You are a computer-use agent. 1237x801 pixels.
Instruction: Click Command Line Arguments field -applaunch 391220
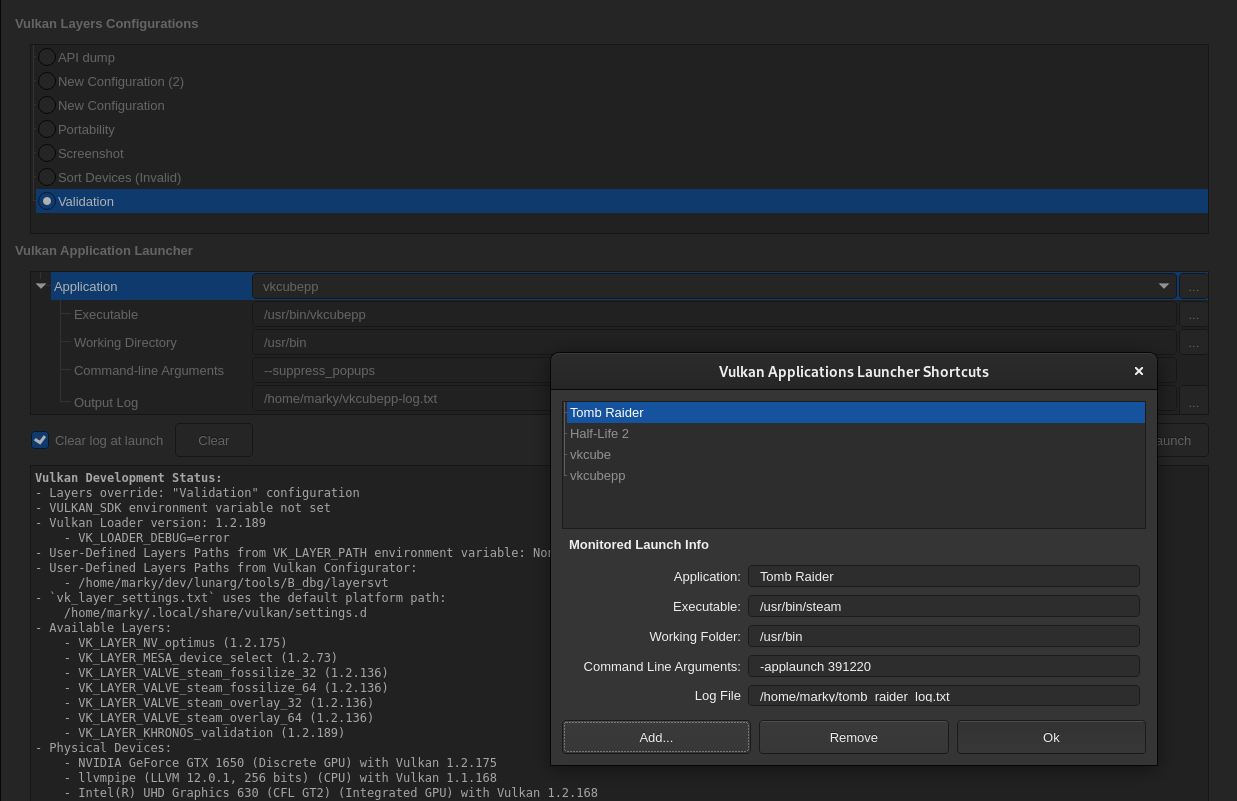point(944,666)
